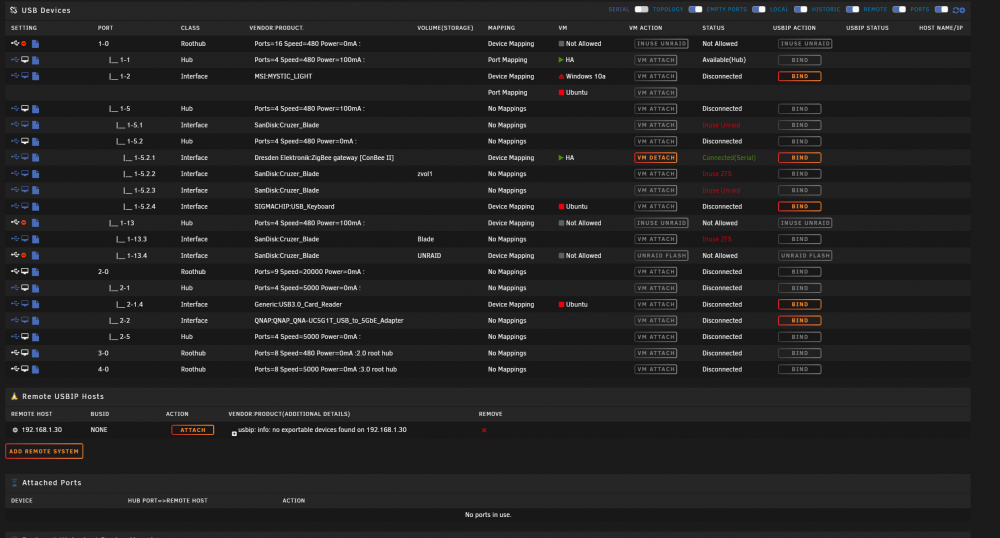1000x538 pixels.
Task: Click the UNRAID FLASH VM action button
Action: [x=661, y=256]
